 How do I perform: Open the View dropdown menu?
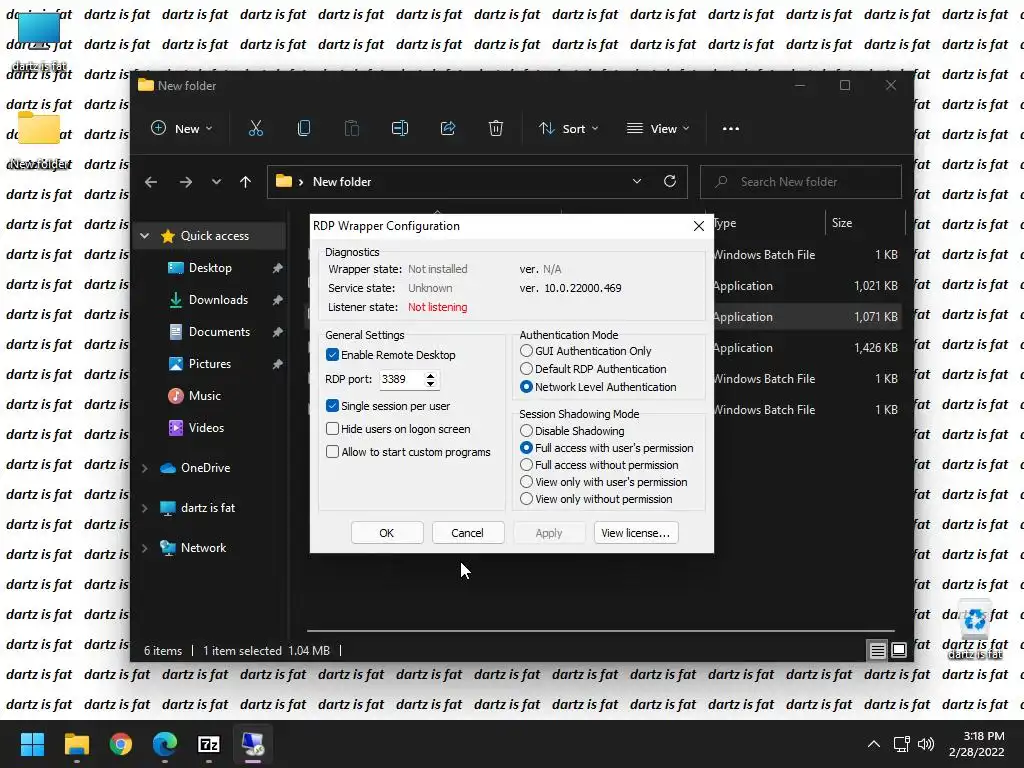(x=658, y=129)
